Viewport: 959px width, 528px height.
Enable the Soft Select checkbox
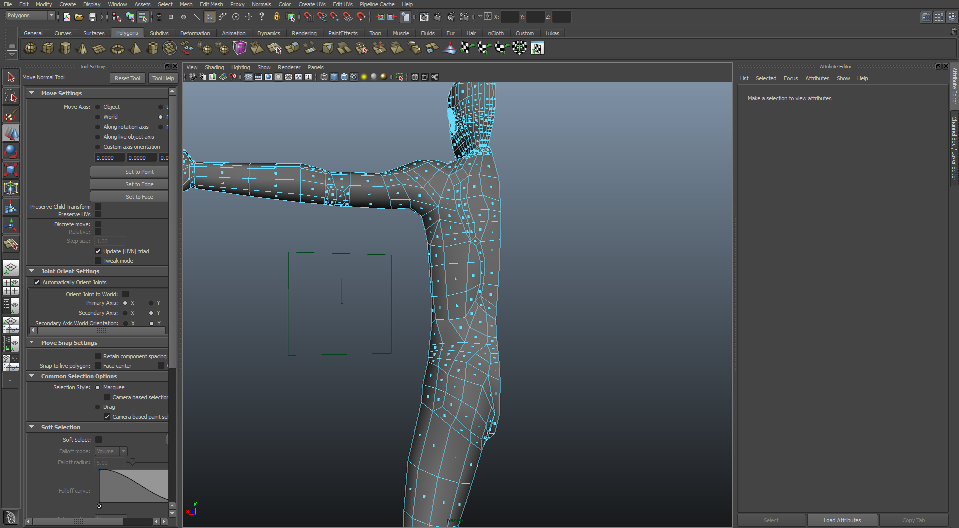pyautogui.click(x=98, y=439)
